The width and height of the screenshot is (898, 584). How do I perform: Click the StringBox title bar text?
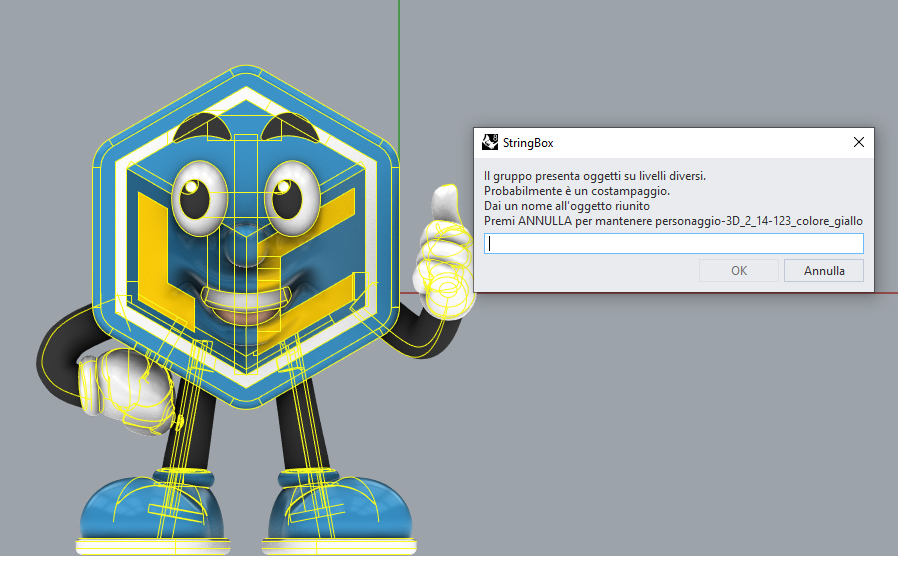click(529, 143)
